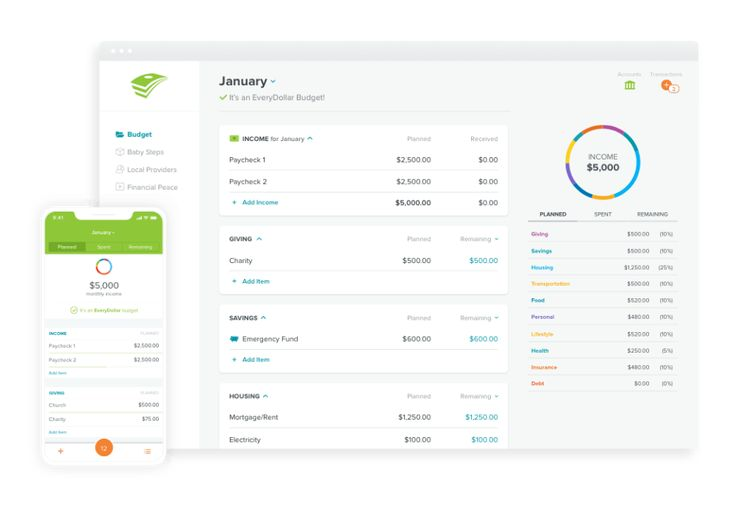The height and width of the screenshot is (507, 735).
Task: Click the Income $5,000 donut chart
Action: (x=603, y=162)
